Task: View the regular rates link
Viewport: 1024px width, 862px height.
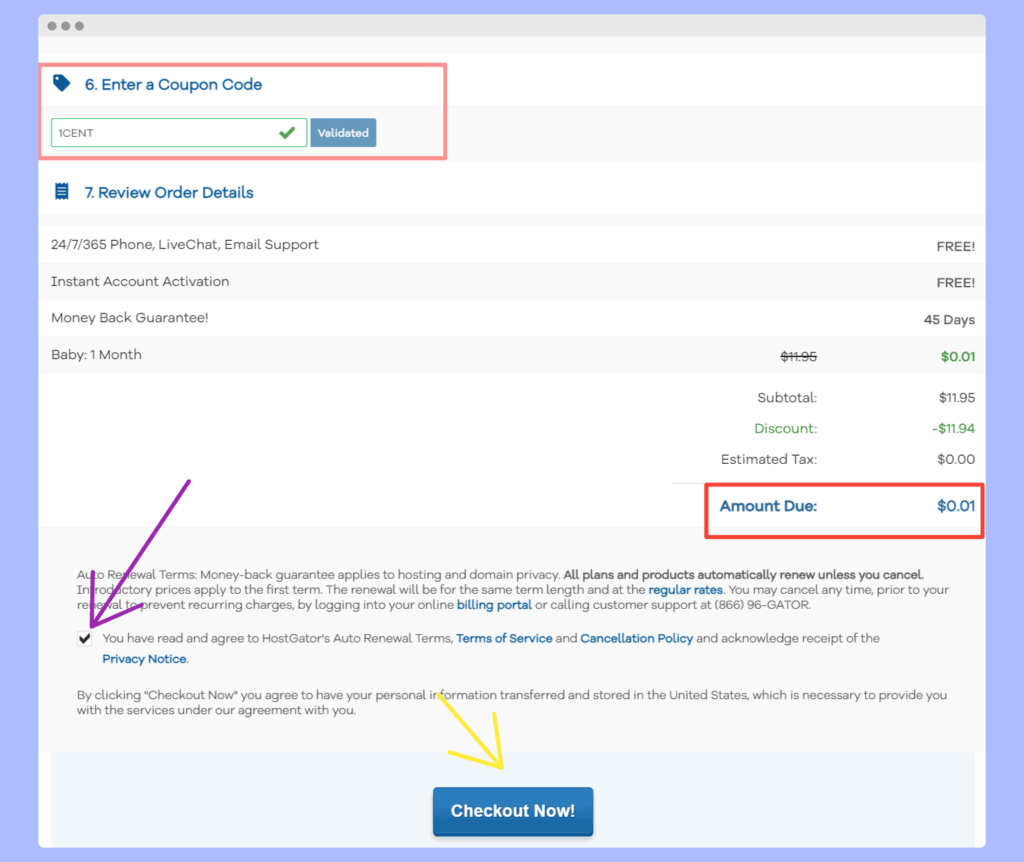Action: click(685, 590)
